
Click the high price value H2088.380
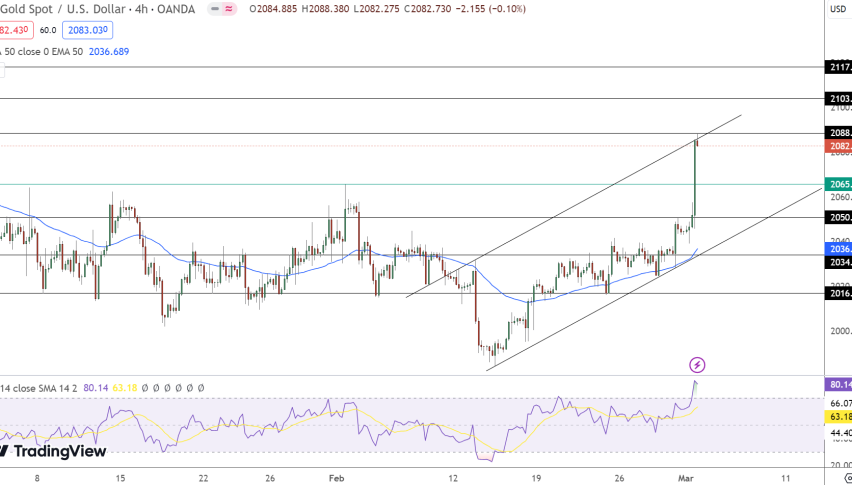click(325, 9)
